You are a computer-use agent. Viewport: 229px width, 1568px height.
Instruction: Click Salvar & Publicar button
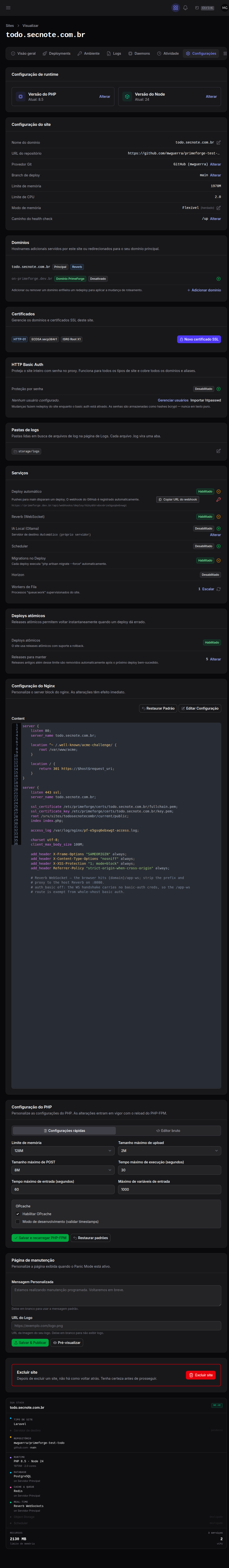coord(30,1343)
